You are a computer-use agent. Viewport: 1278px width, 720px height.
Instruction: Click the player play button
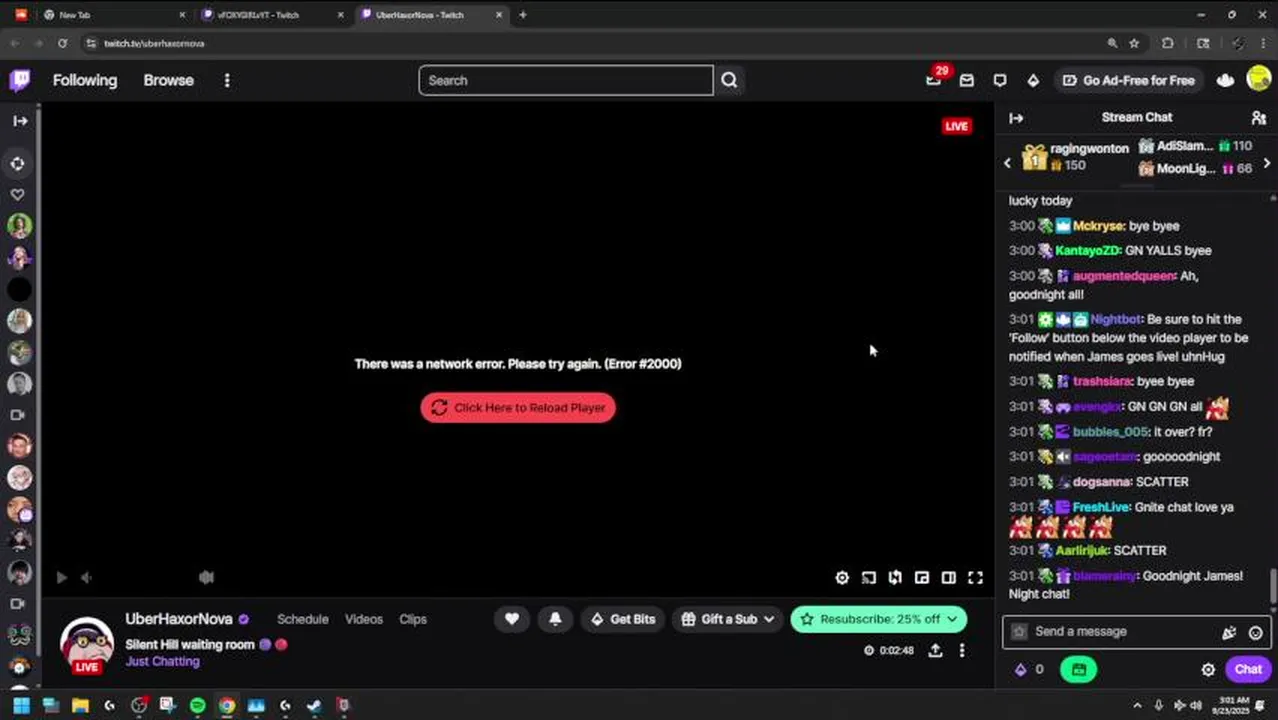(x=61, y=577)
